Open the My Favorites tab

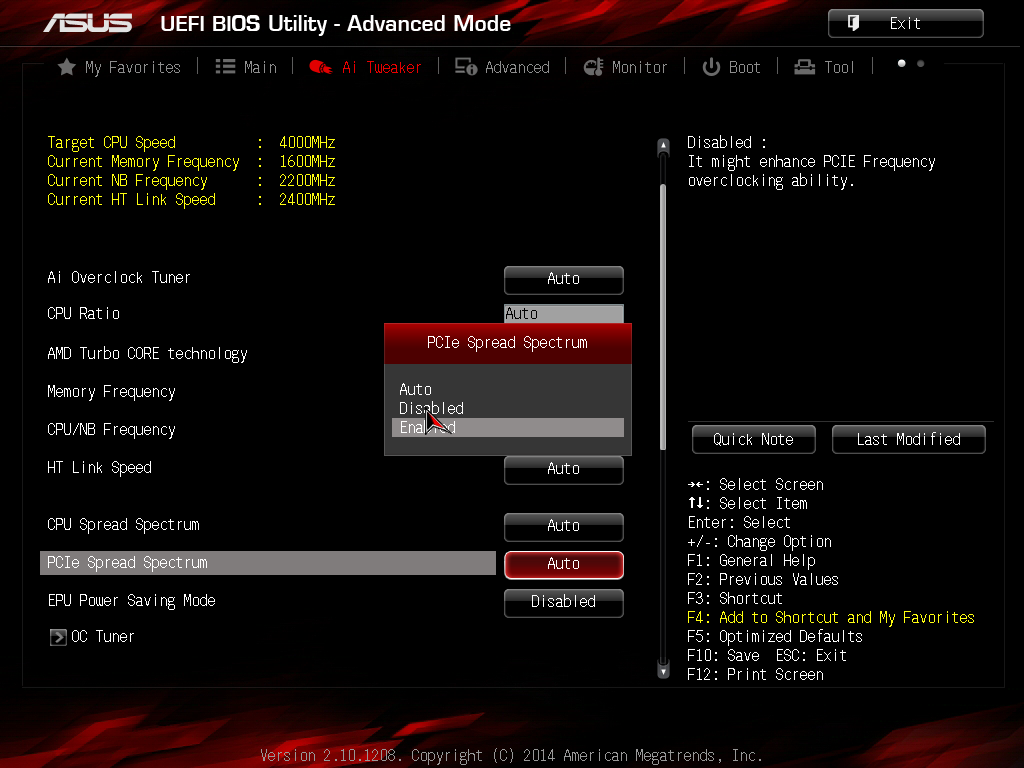point(120,67)
